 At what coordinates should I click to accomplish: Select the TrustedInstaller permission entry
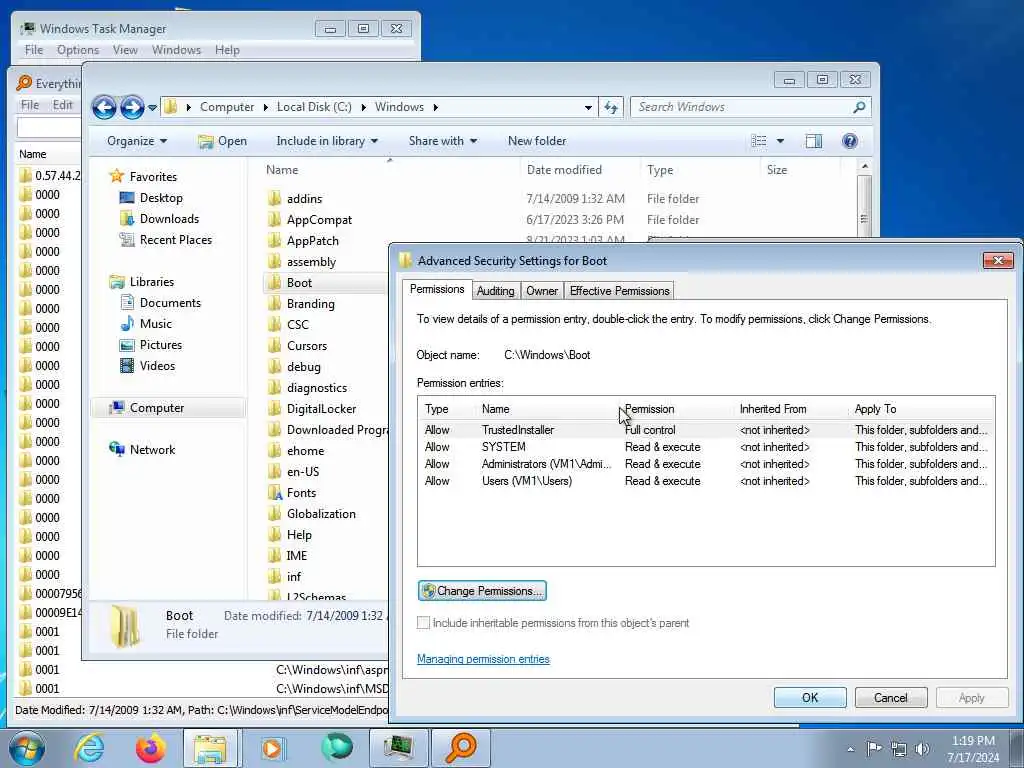[706, 430]
